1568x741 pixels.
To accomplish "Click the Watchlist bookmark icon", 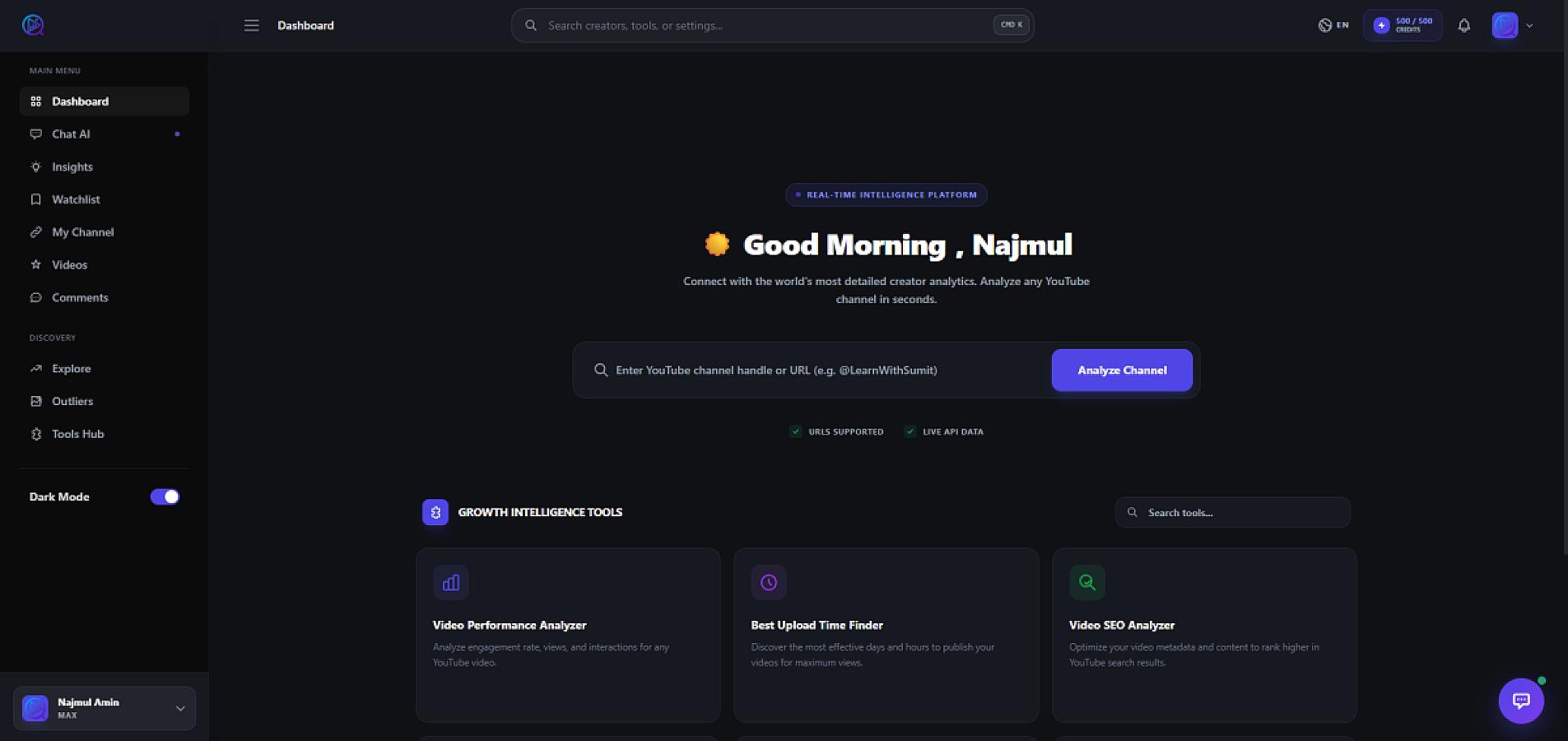I will pos(35,199).
